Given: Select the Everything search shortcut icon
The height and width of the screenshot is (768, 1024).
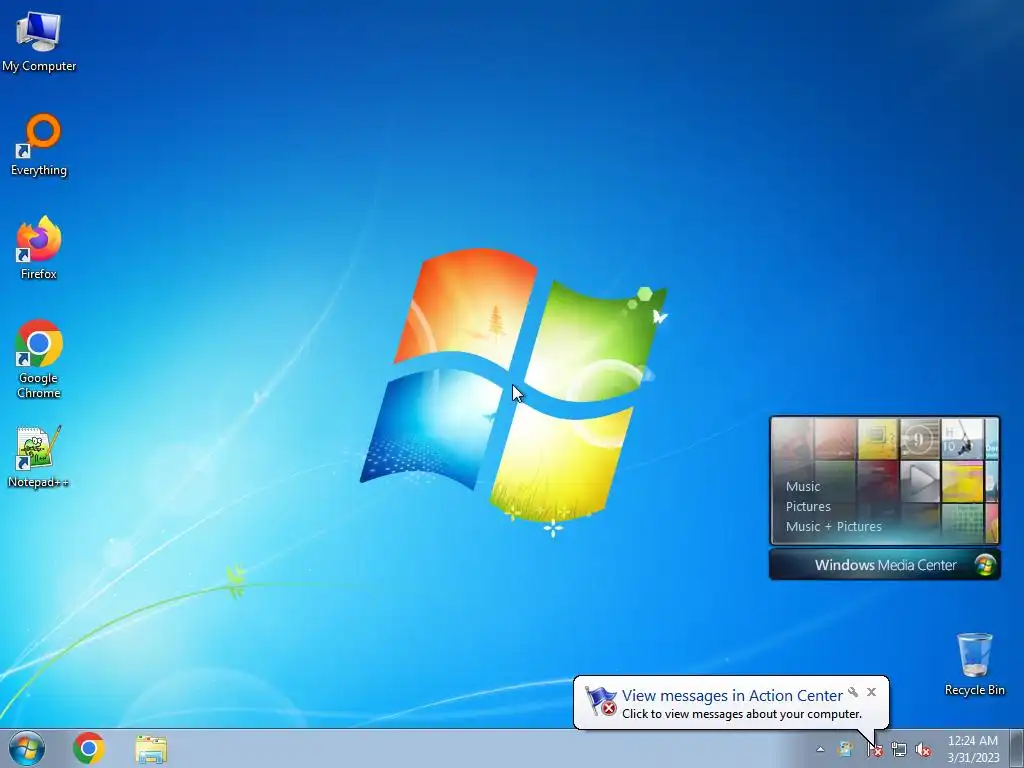Looking at the screenshot, I should pyautogui.click(x=39, y=145).
